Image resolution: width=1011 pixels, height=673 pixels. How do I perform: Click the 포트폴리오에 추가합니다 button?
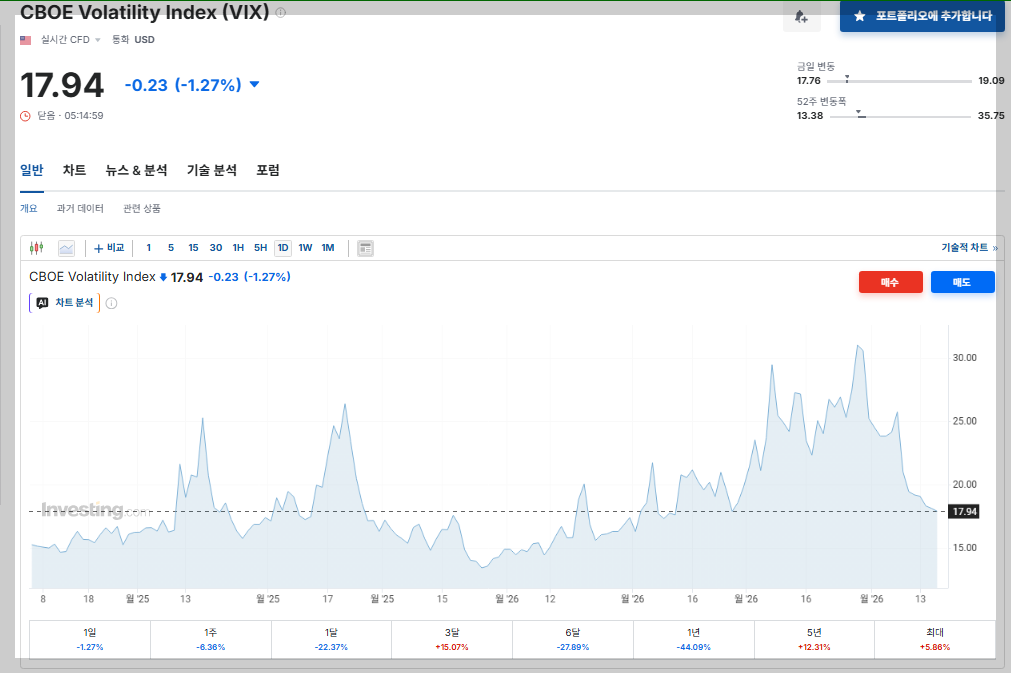[x=923, y=16]
